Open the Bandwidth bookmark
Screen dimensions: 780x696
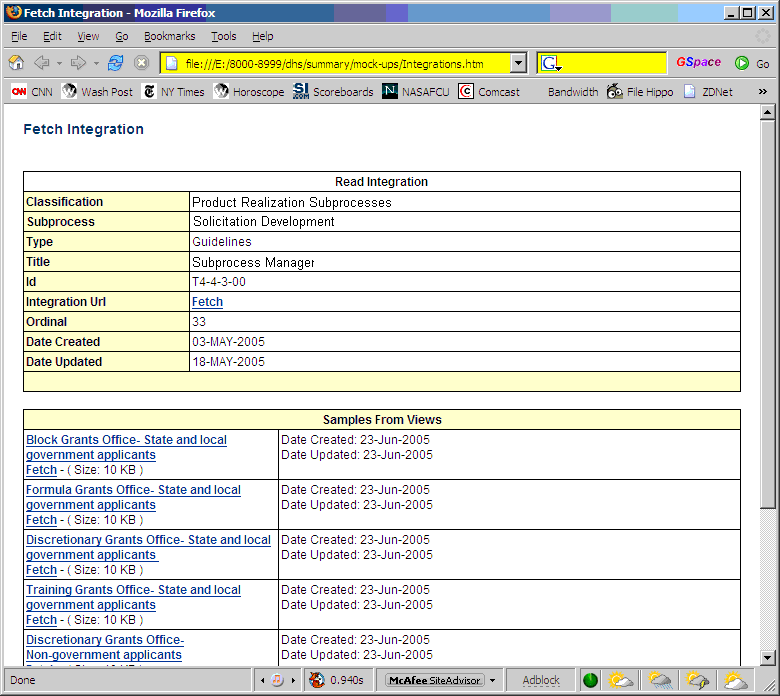pos(573,92)
